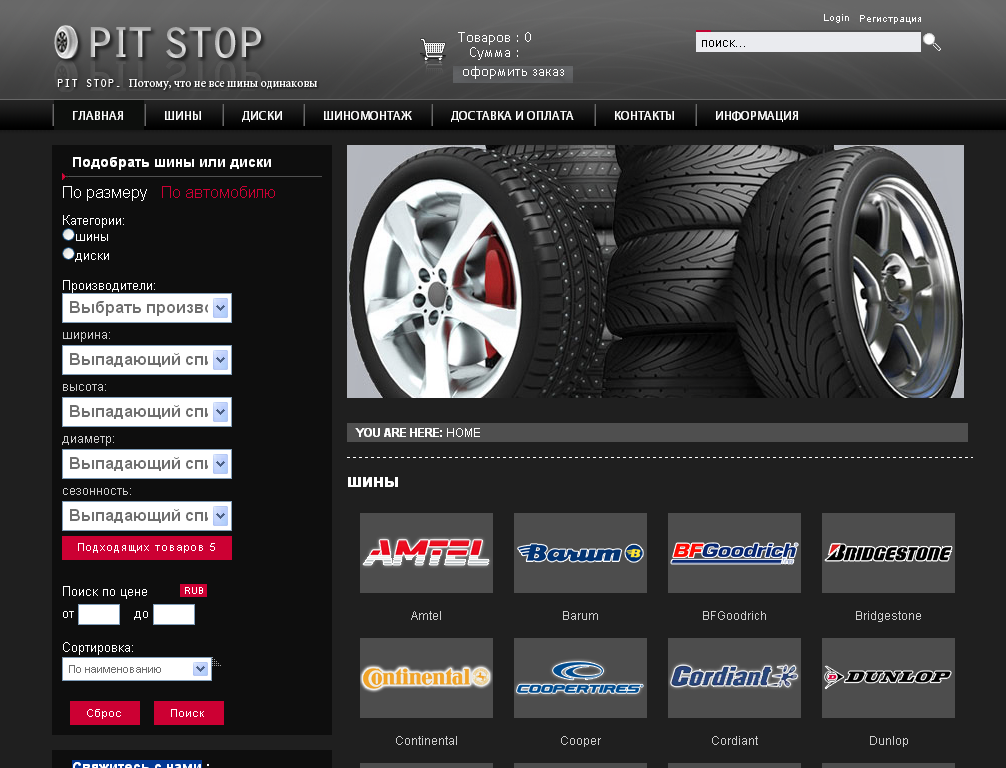This screenshot has height=768, width=1006.
Task: Open the shopping cart icon
Action: (x=433, y=49)
